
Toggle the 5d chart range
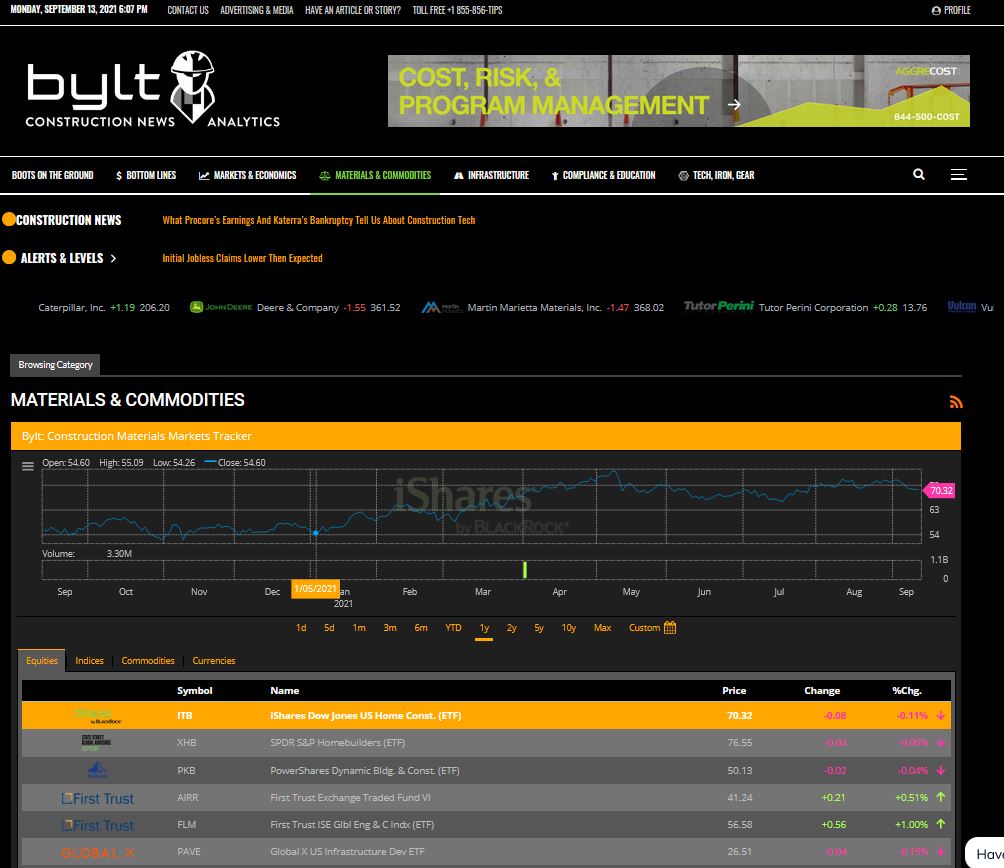click(329, 627)
